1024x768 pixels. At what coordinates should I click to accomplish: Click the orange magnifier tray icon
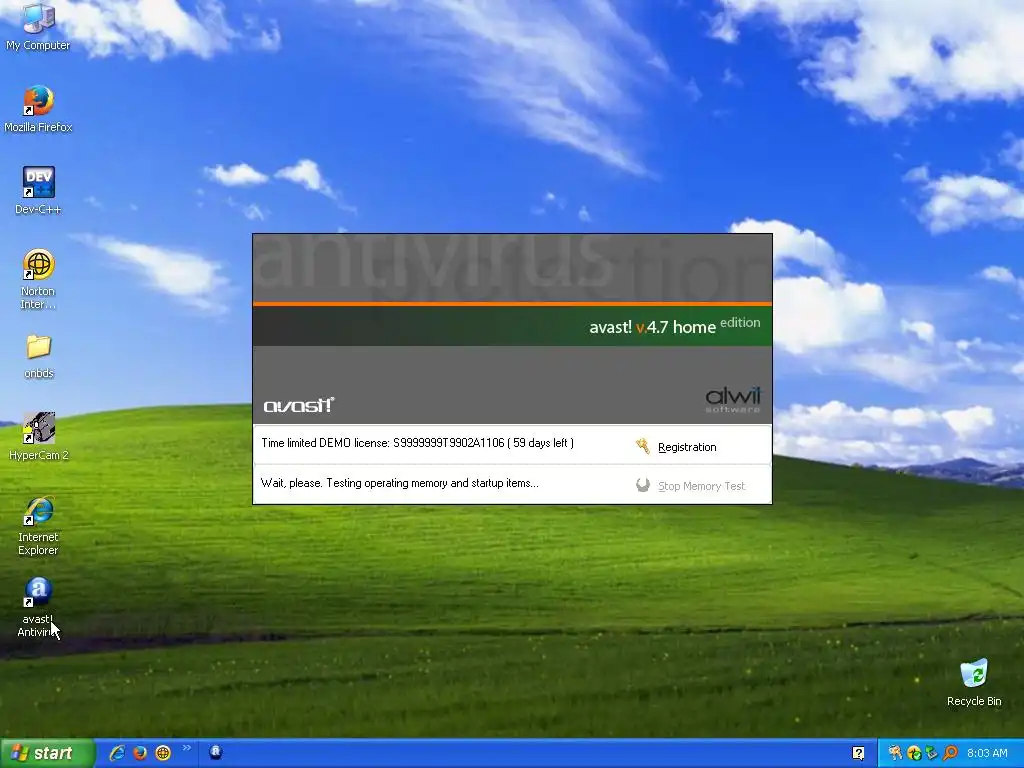pyautogui.click(x=950, y=753)
